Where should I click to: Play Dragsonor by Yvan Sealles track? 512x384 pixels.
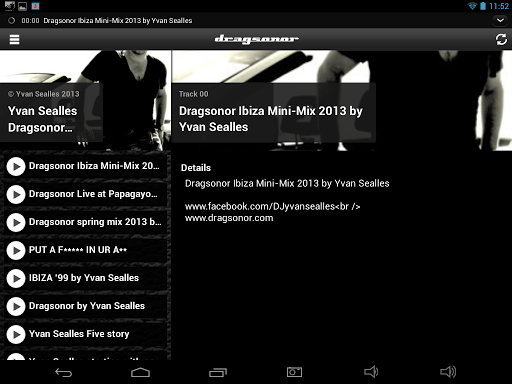[x=16, y=306]
